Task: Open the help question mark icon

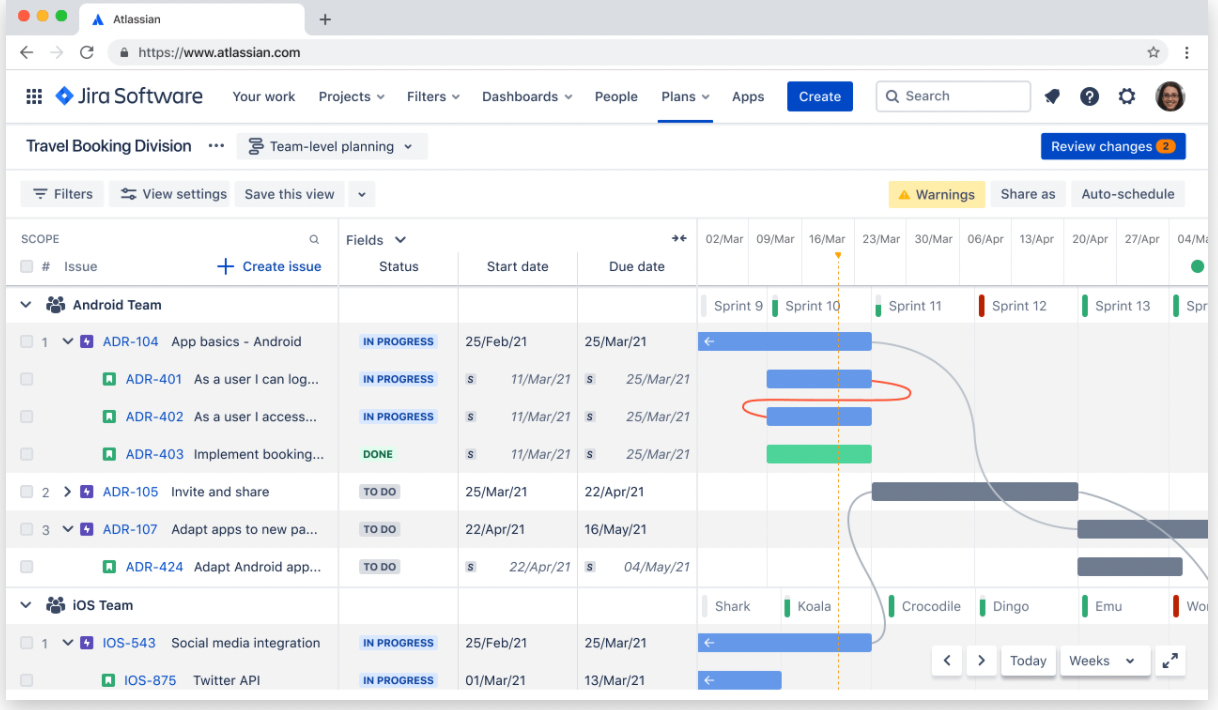Action: (x=1090, y=96)
